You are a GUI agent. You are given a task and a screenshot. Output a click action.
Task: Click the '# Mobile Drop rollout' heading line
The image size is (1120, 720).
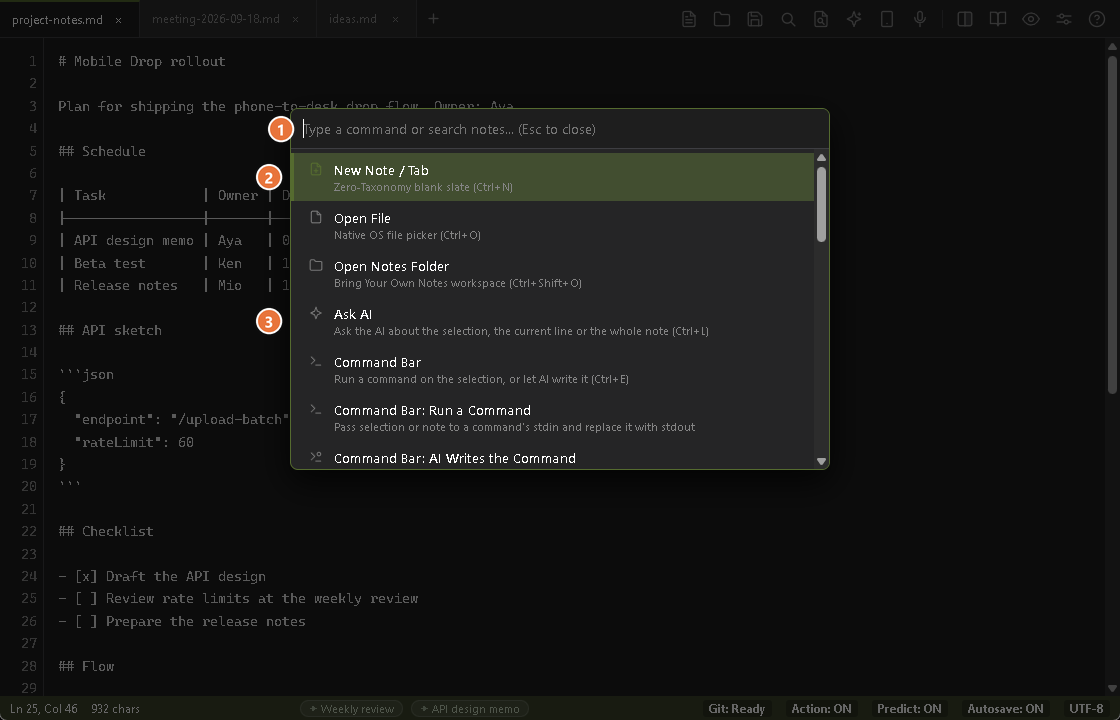point(141,61)
